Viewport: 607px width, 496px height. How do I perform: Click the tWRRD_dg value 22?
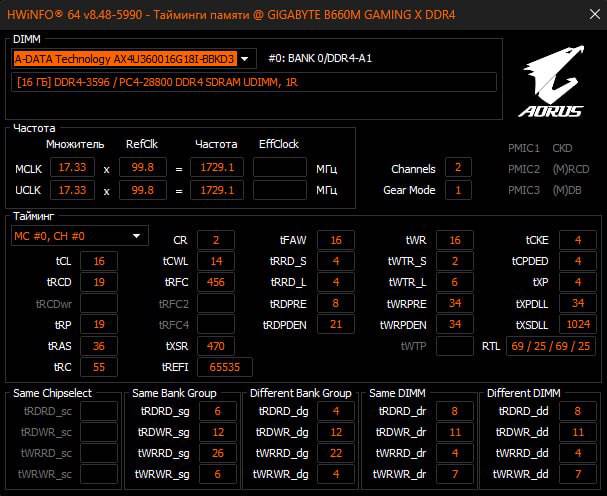coord(336,453)
